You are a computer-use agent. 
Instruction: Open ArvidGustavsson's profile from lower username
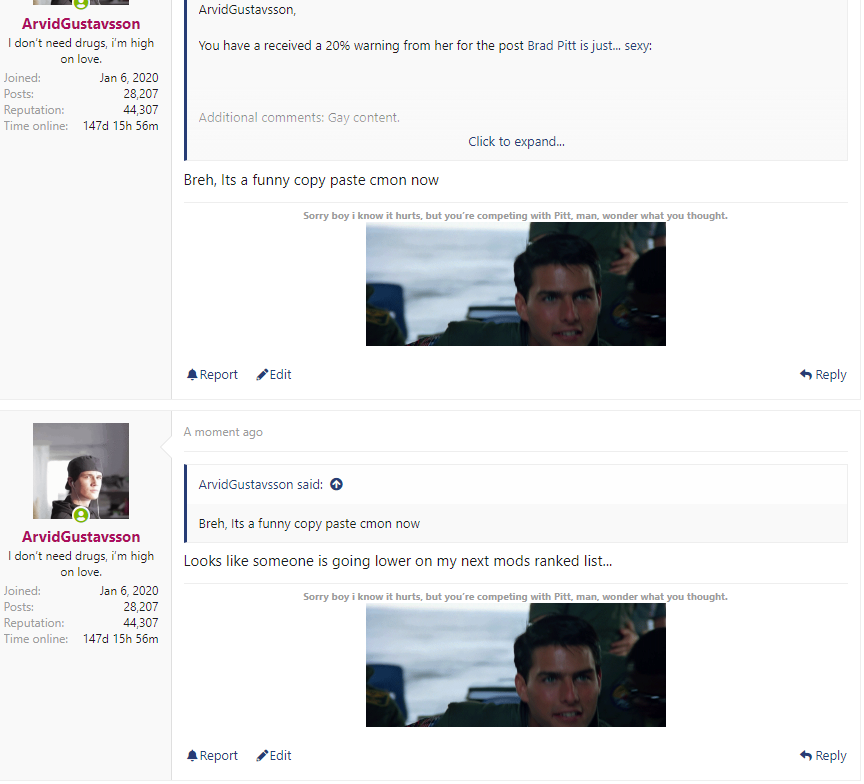[x=81, y=537]
